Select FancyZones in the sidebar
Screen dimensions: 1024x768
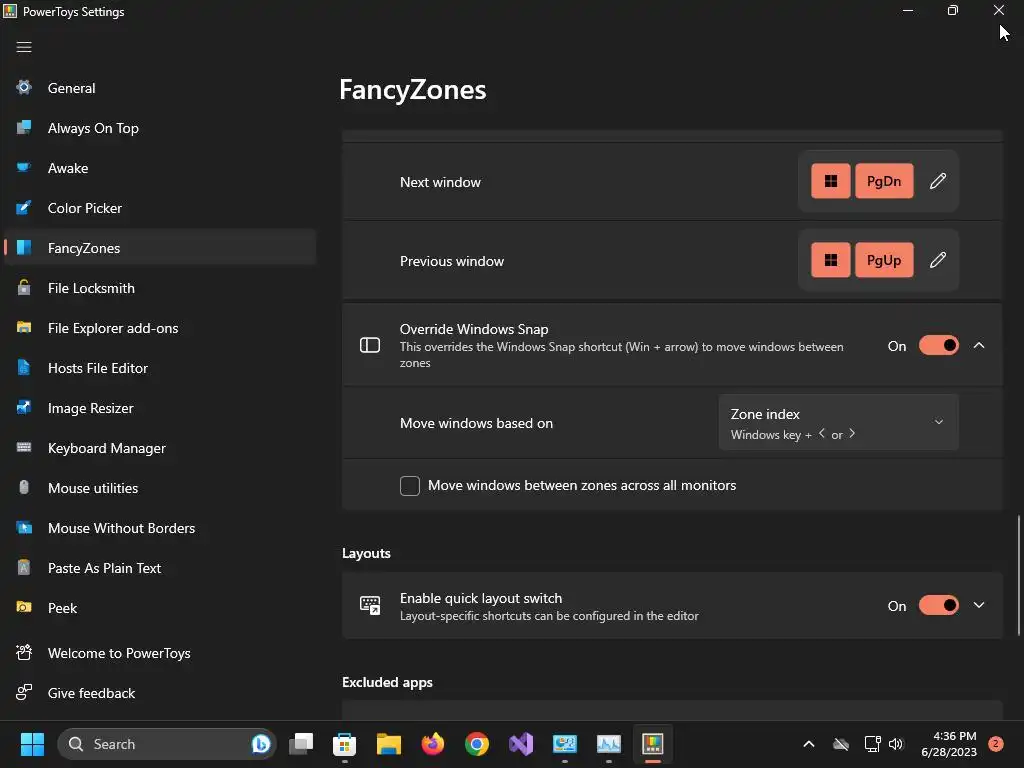pos(160,248)
